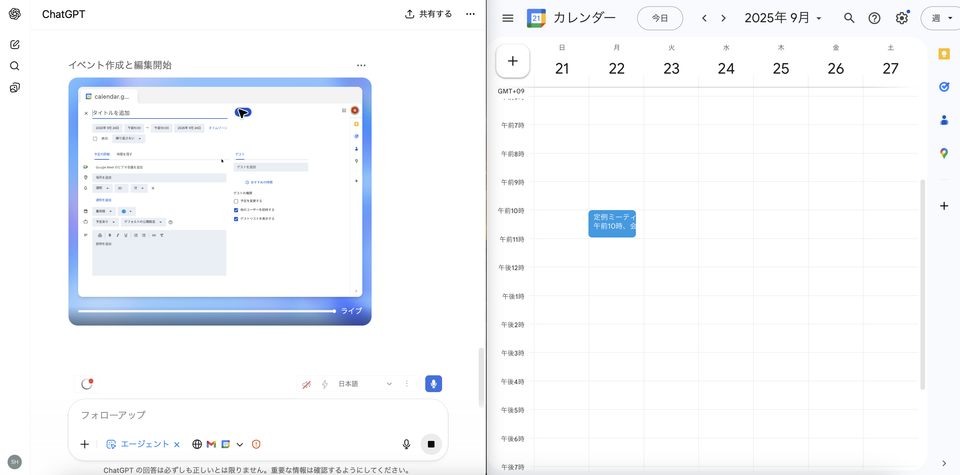Open the 週 view dropdown
This screenshot has width=960, height=475.
940,18
